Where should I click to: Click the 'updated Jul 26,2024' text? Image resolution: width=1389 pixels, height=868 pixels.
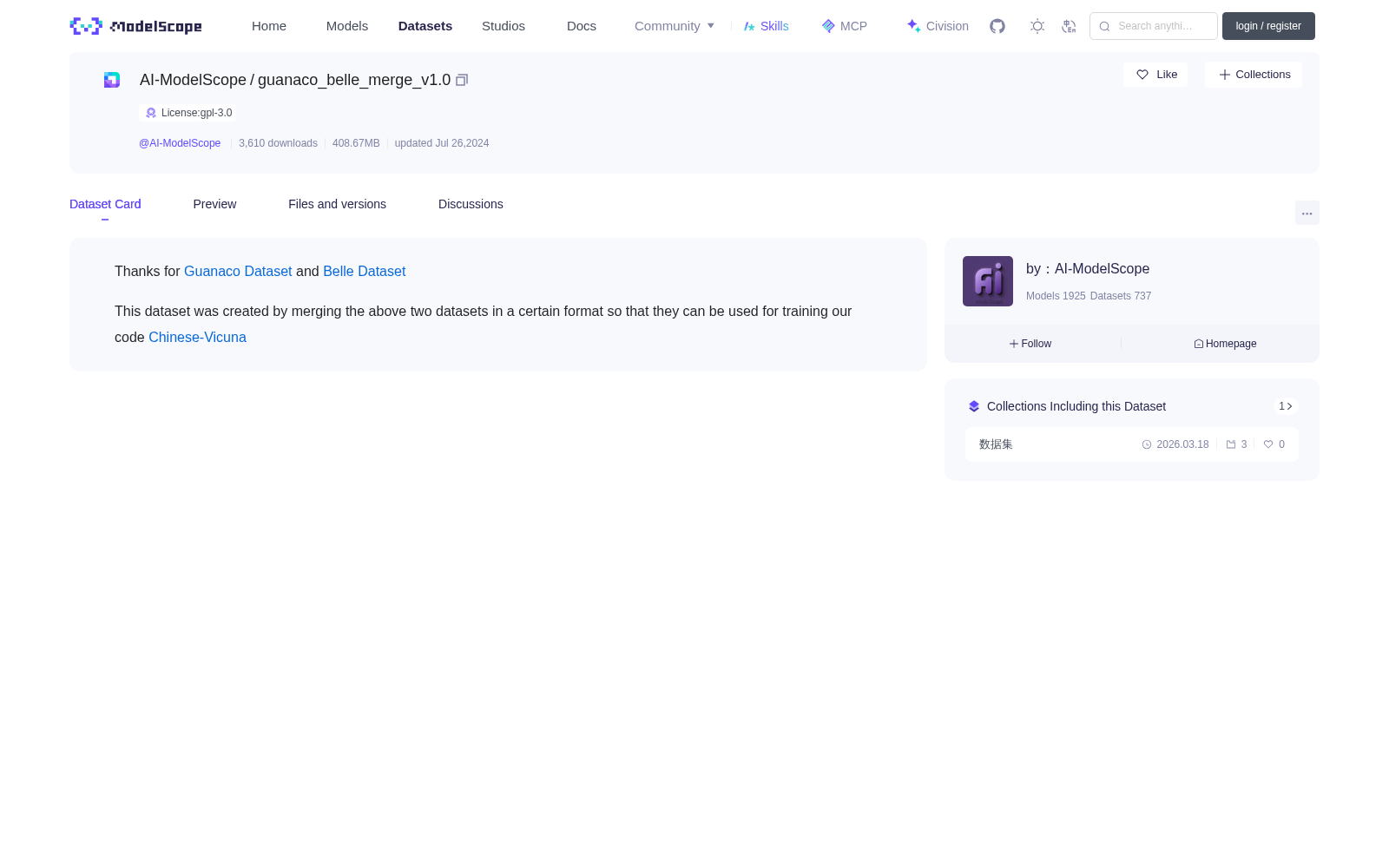pyautogui.click(x=442, y=143)
